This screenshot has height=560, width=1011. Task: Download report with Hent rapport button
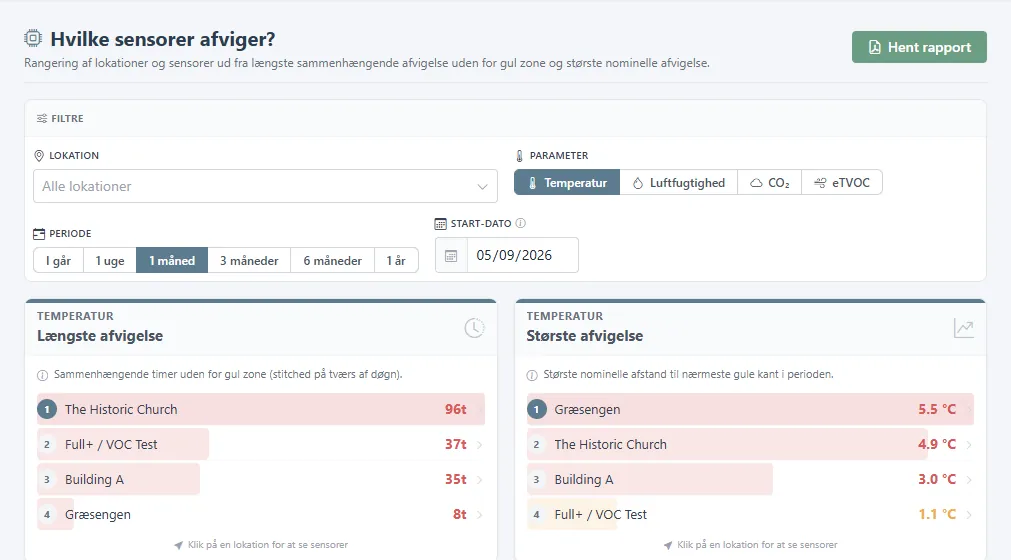pyautogui.click(x=919, y=47)
